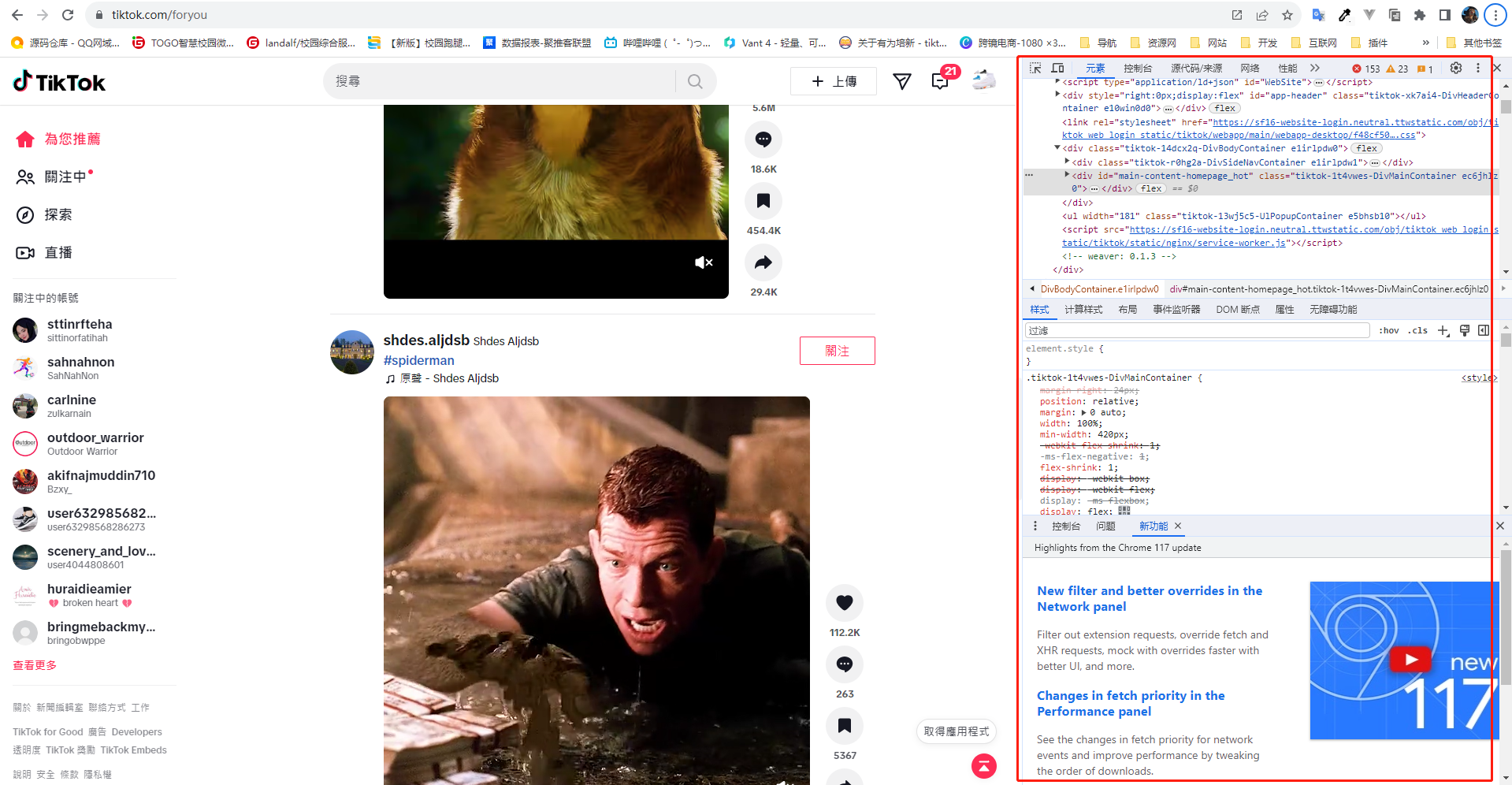
Task: Unmute the video with the speaker icon
Action: tap(704, 262)
